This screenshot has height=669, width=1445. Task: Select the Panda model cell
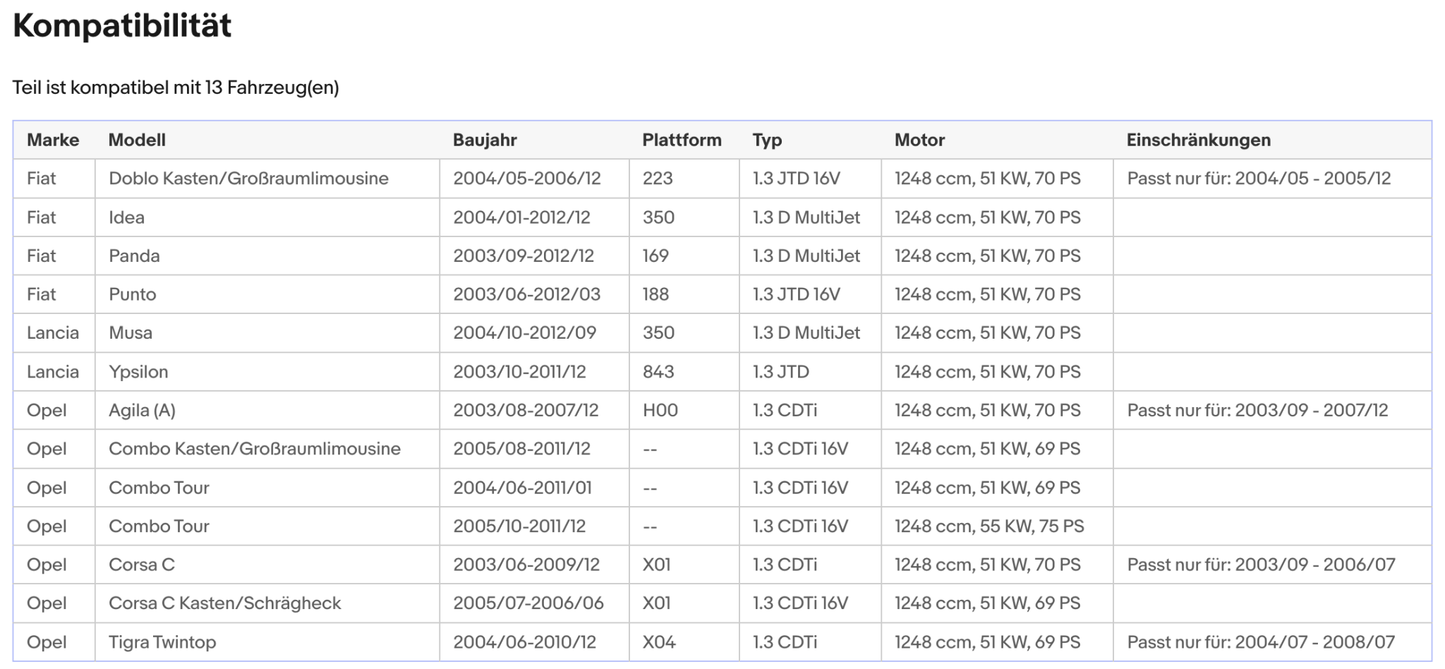134,256
